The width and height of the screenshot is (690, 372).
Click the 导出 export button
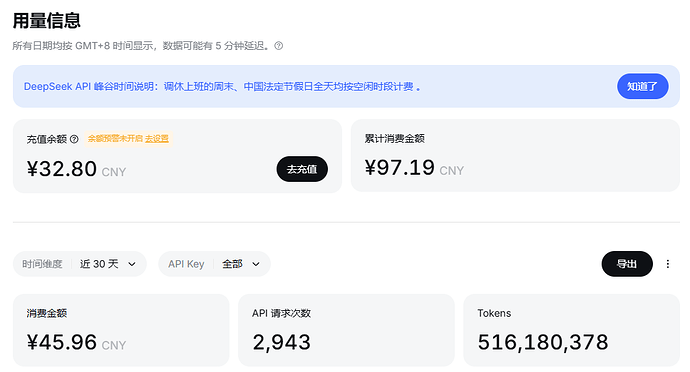[627, 264]
